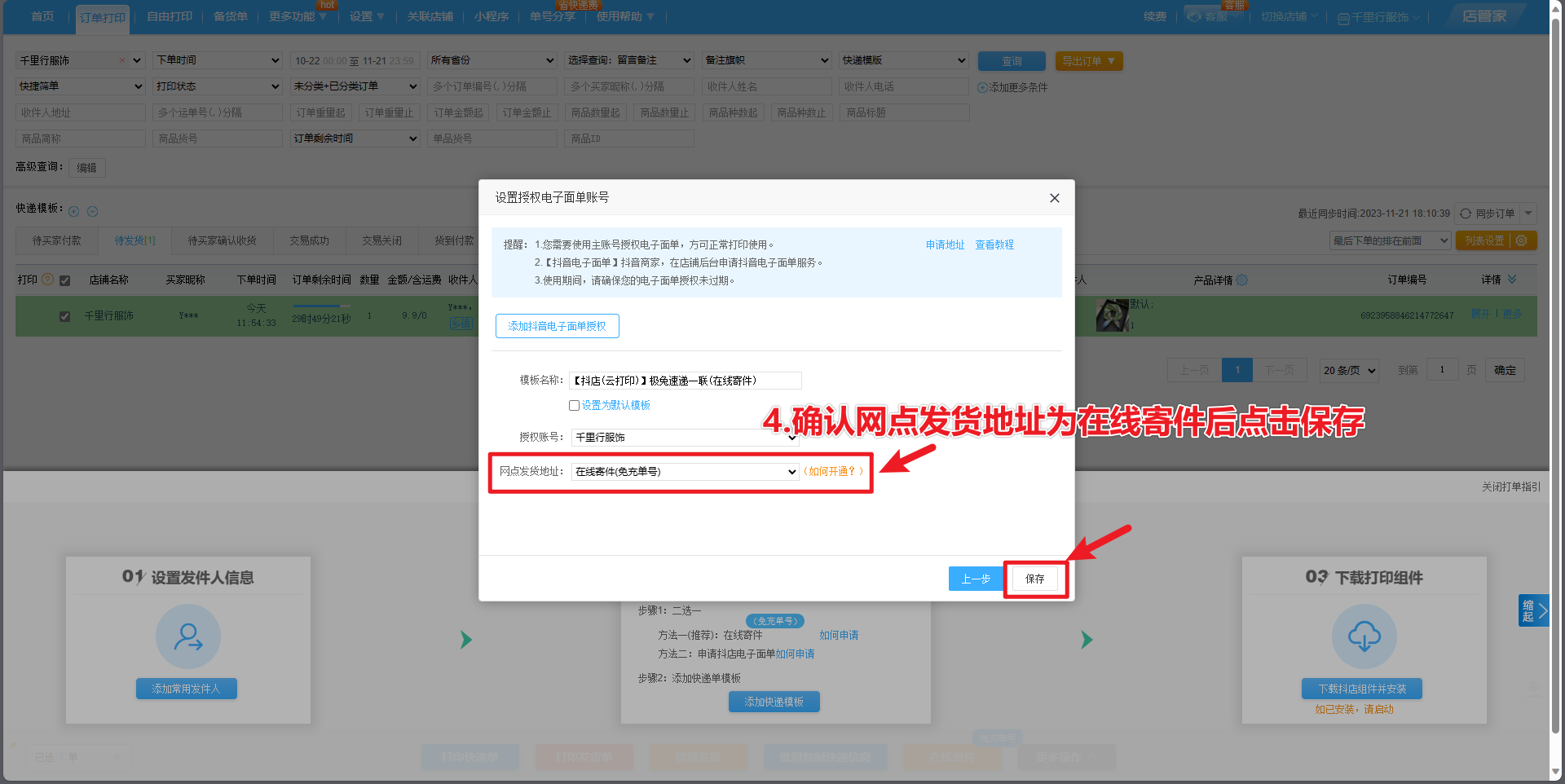
Task: Click the gear icon beside 产品详情
Action: coord(1241,280)
